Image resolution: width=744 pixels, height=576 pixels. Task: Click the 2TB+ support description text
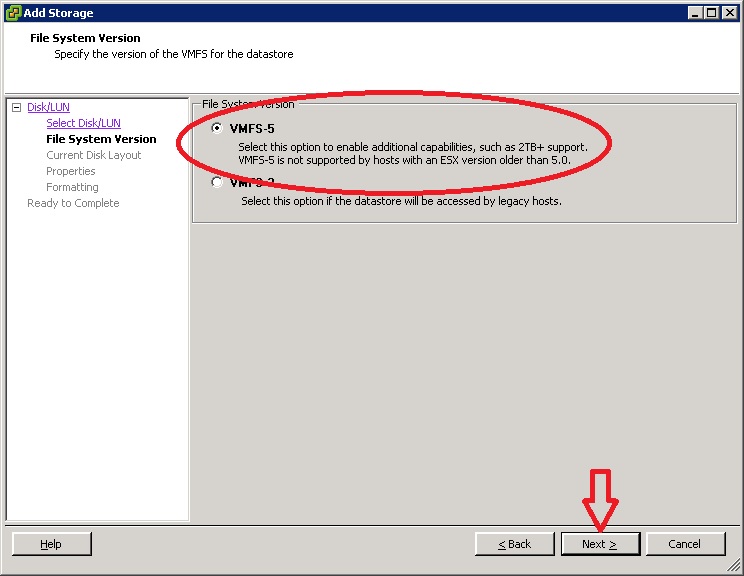[412, 147]
